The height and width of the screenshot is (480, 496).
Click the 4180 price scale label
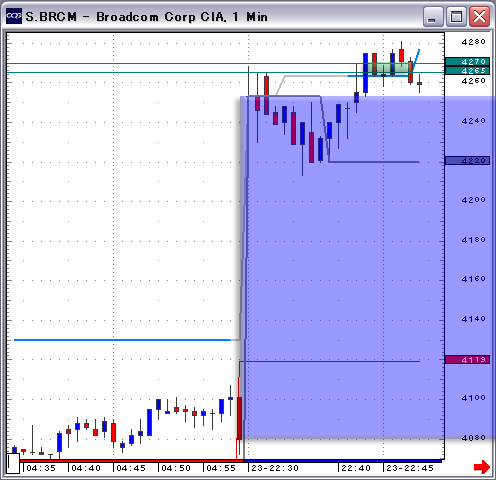click(473, 240)
